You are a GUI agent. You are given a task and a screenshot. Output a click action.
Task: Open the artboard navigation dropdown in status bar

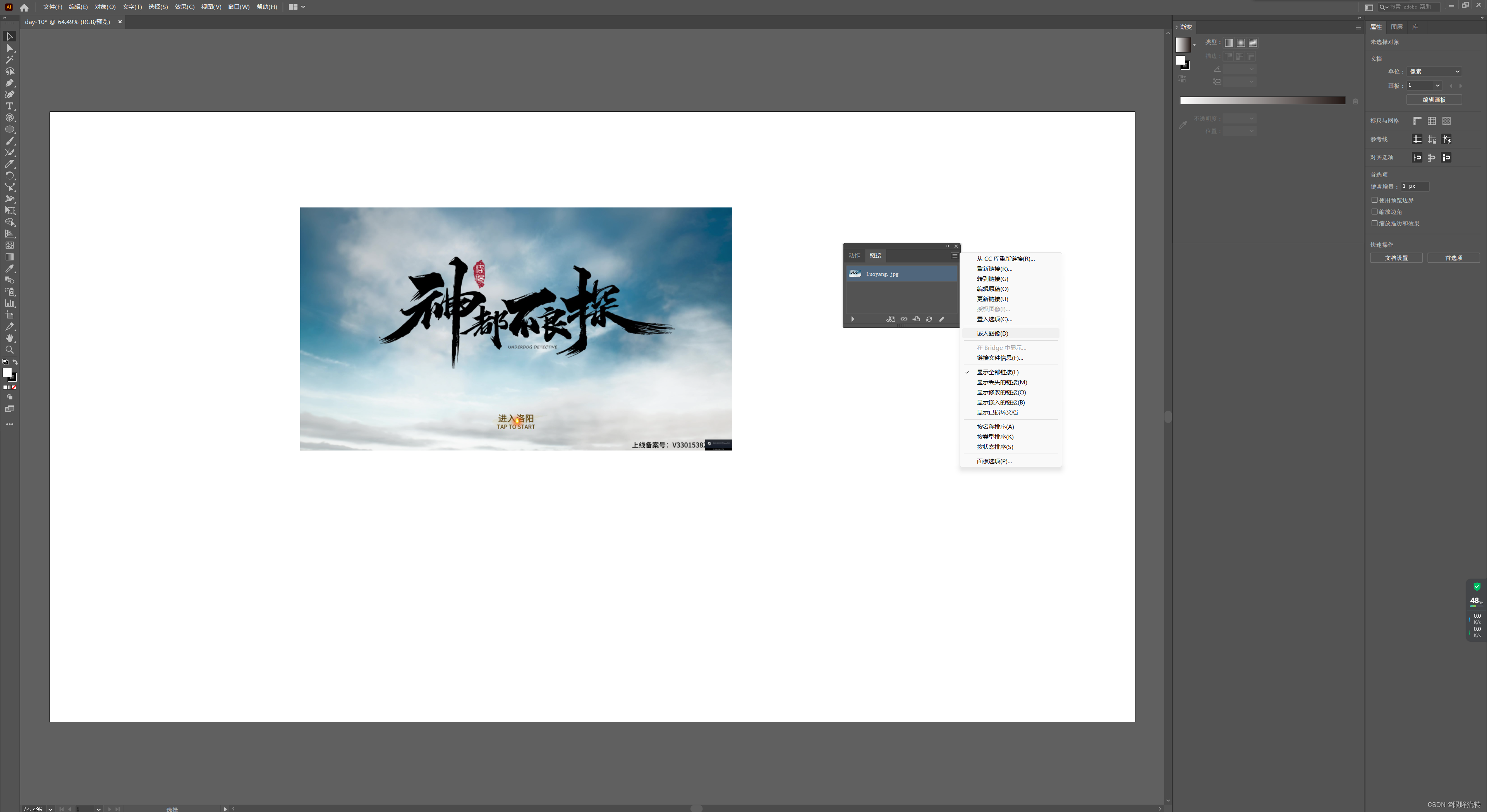(99, 809)
